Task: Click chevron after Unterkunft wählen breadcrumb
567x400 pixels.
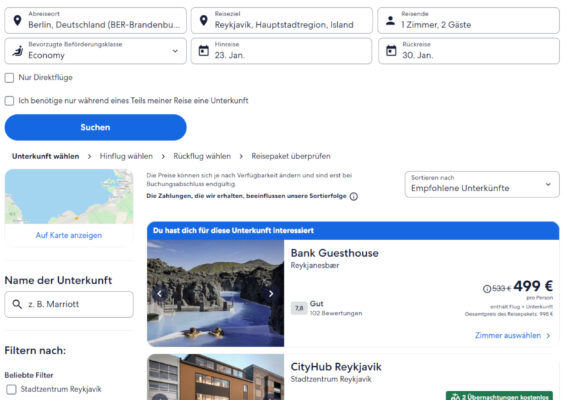Action: (89, 156)
